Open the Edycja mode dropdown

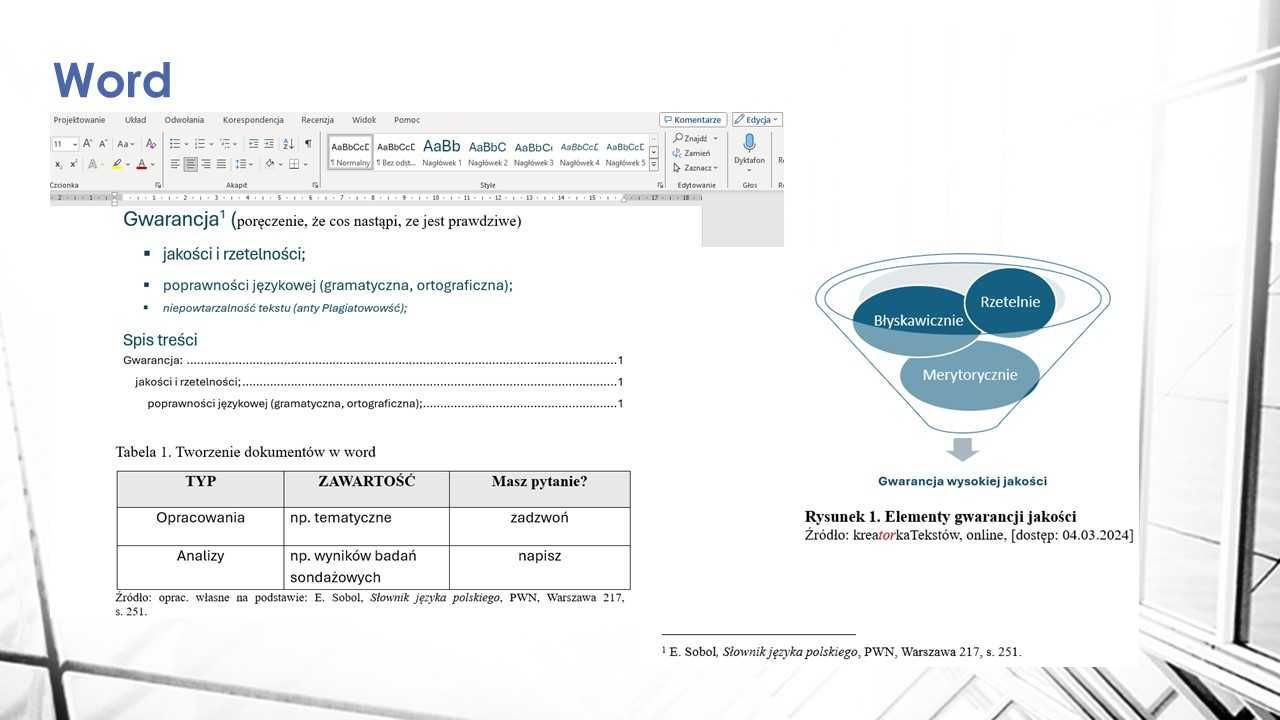click(x=757, y=120)
